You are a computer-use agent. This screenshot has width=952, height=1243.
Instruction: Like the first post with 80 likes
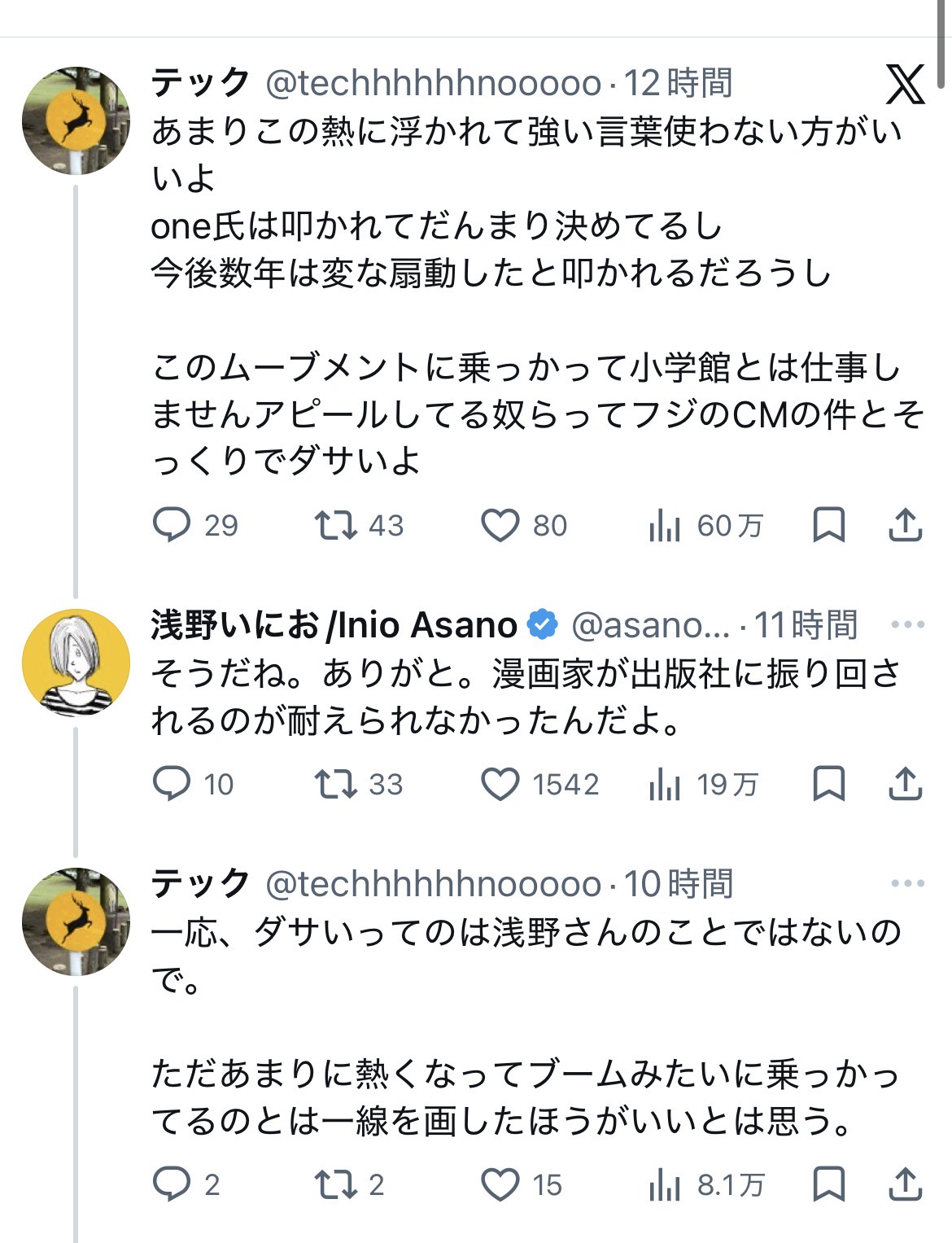500,525
